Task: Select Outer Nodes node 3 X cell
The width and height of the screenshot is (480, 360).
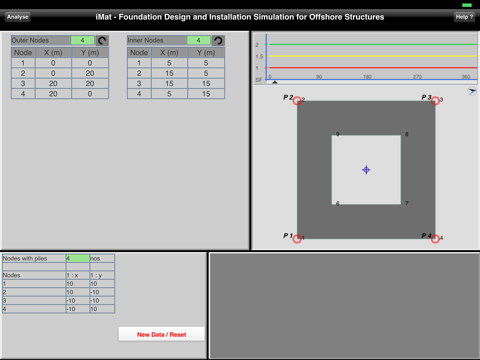Action: click(x=53, y=84)
